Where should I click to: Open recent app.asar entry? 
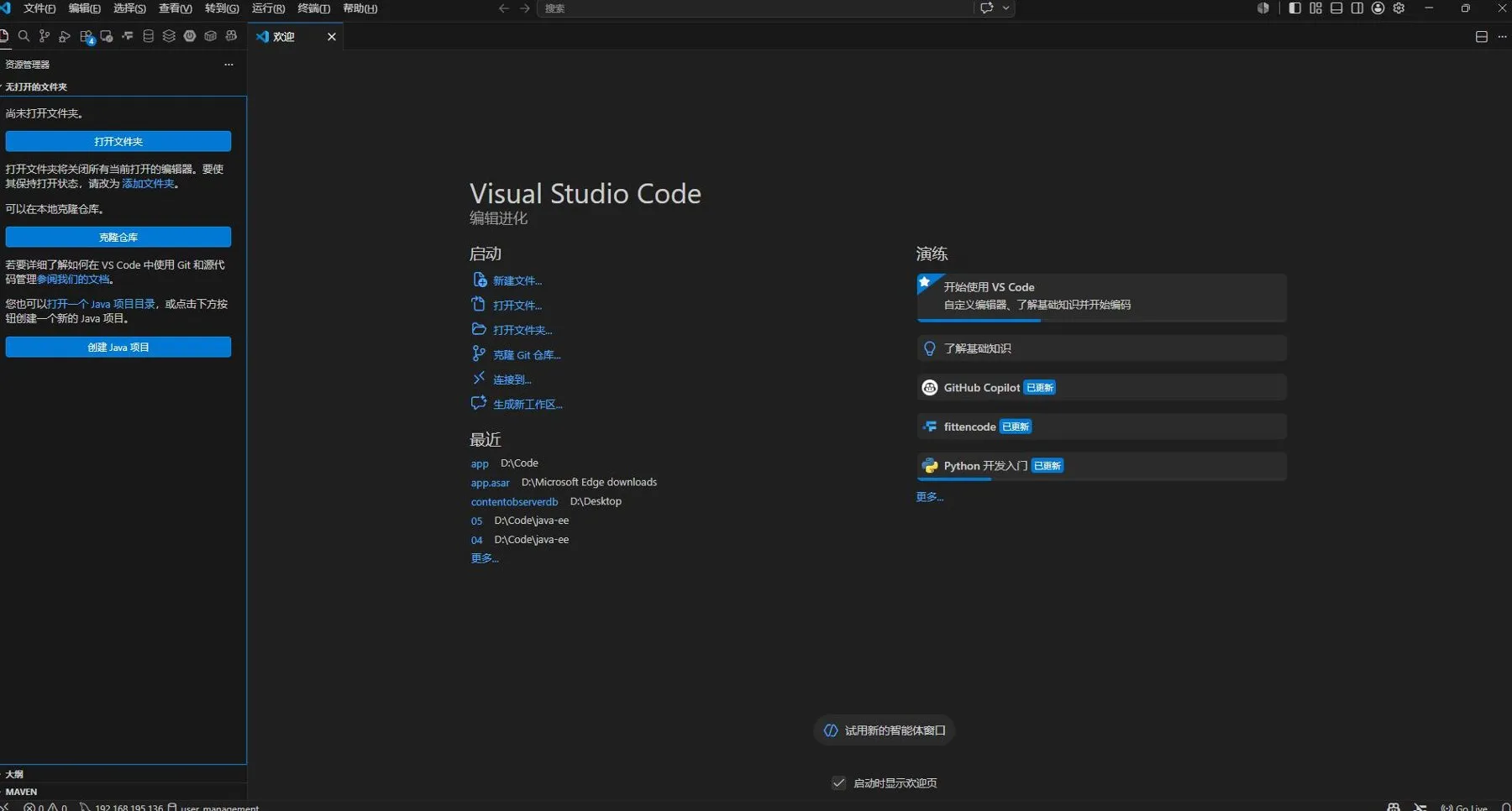(491, 483)
